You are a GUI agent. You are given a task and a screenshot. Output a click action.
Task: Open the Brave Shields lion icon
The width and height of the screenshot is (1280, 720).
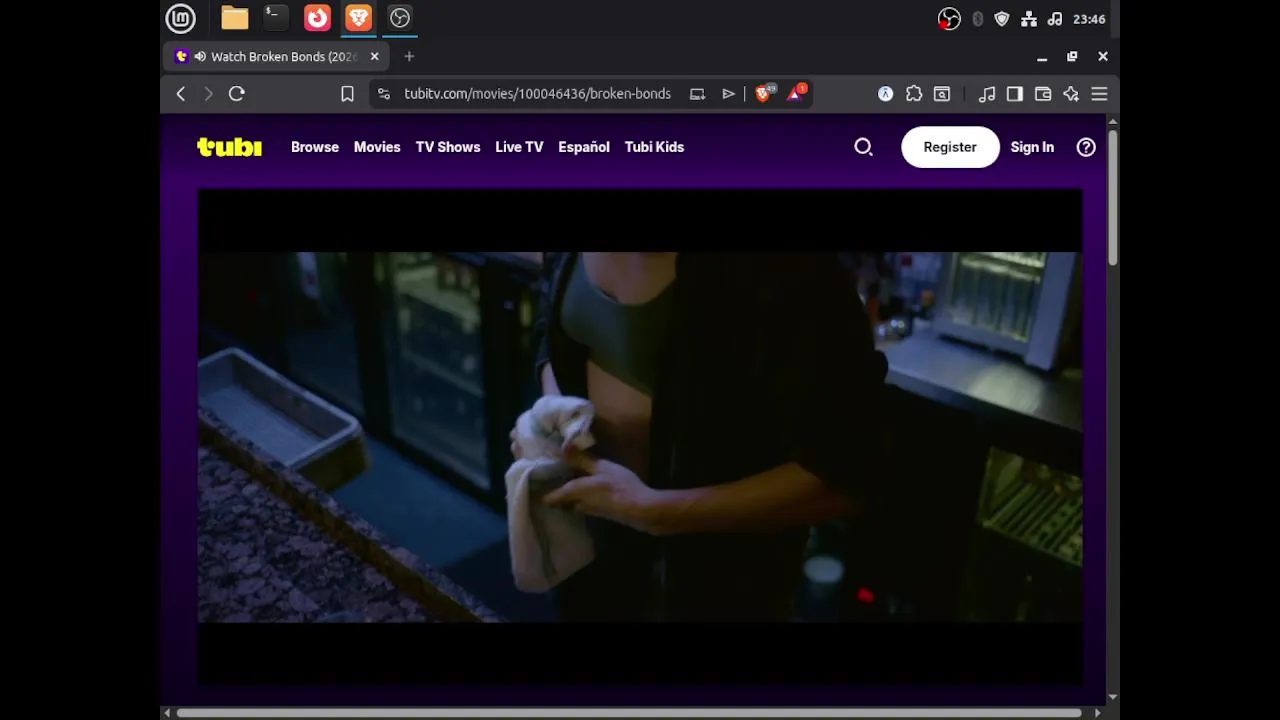pyautogui.click(x=765, y=94)
